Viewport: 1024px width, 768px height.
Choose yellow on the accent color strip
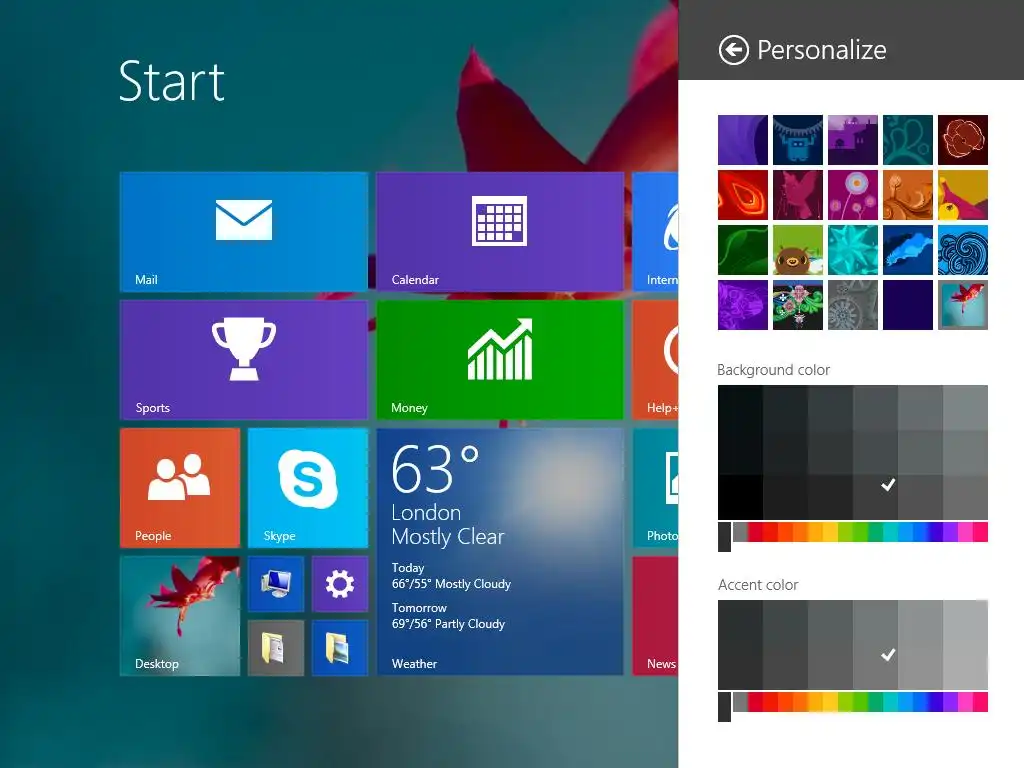tap(829, 702)
